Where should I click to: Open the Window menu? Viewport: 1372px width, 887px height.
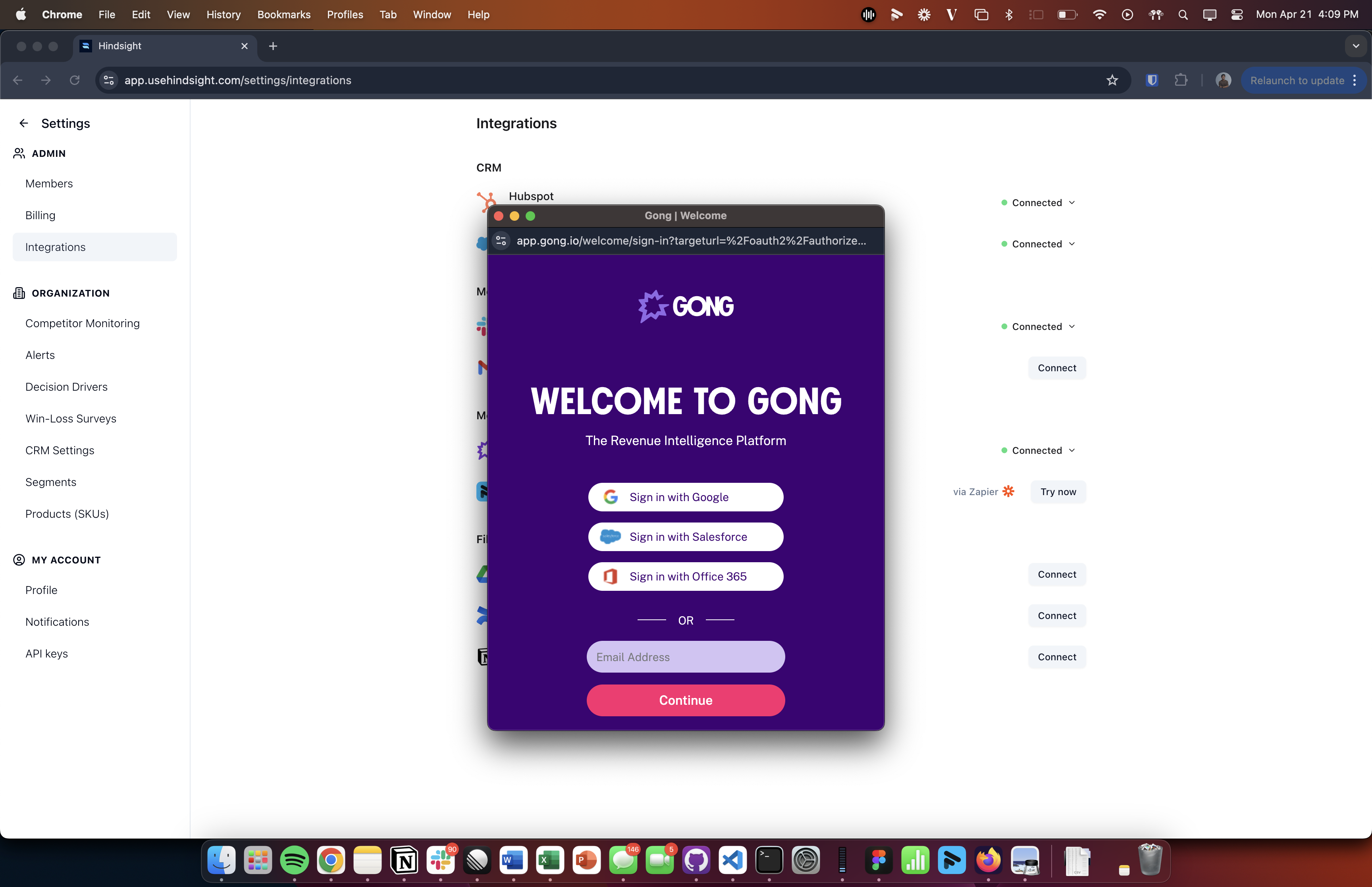tap(432, 14)
